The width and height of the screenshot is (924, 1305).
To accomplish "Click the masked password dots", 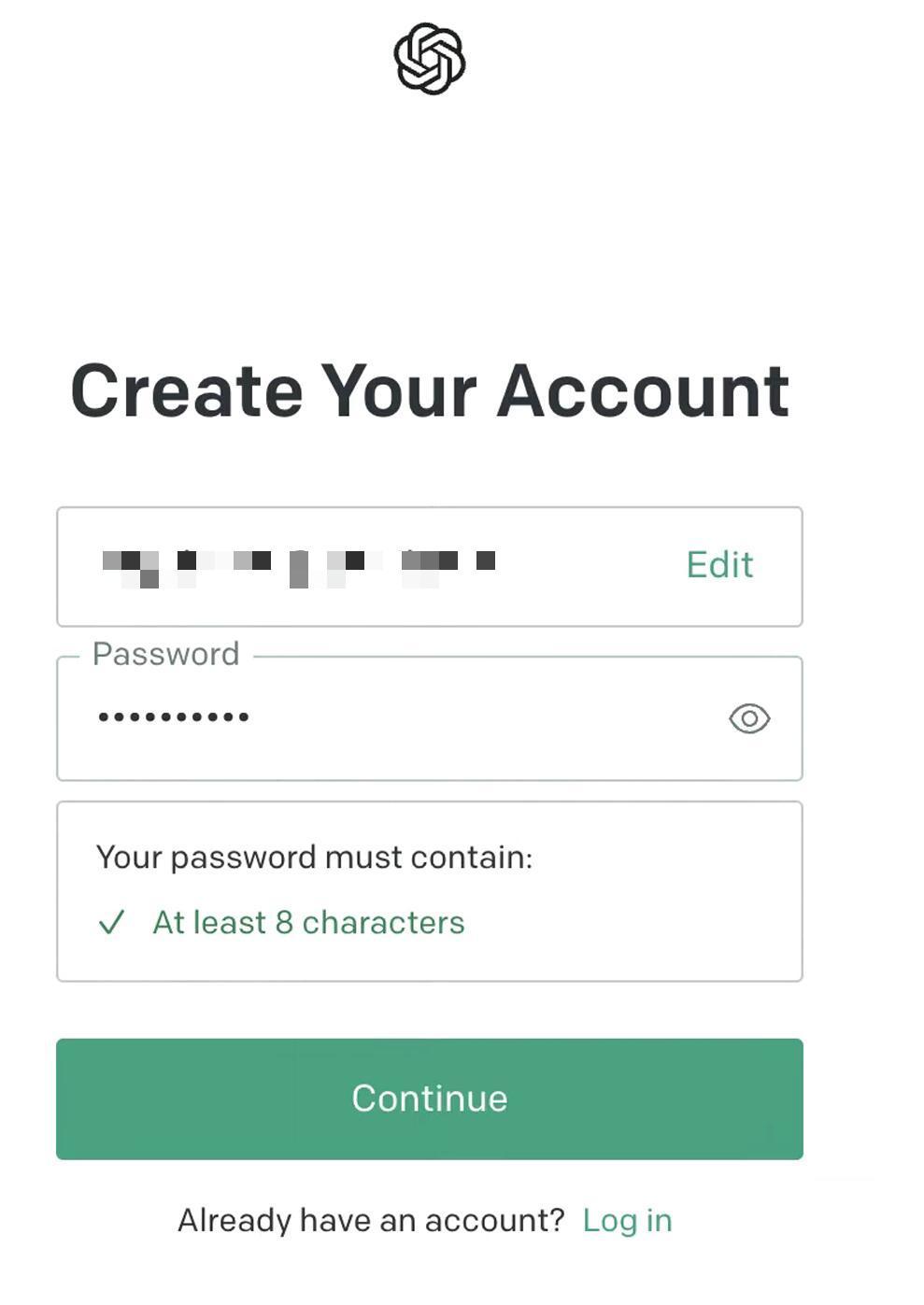I will [174, 717].
